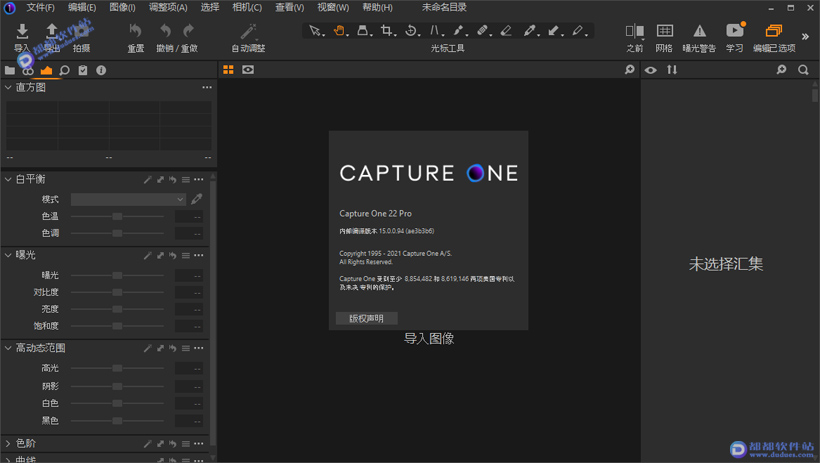Click the browser thumbnail zoom icon

[x=781, y=70]
